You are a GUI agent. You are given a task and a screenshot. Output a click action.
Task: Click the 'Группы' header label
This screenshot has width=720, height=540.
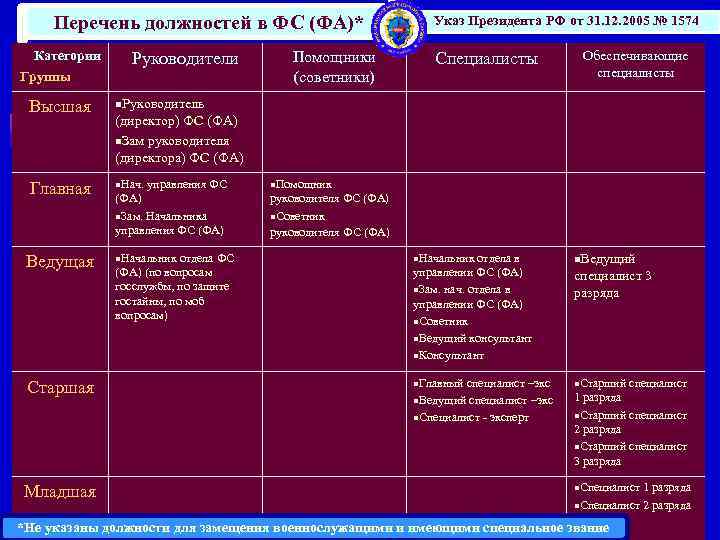[45, 77]
